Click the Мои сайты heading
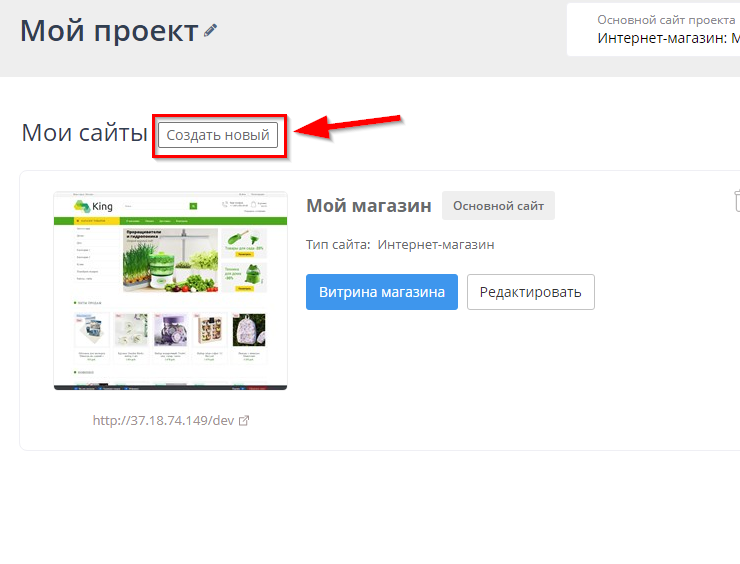 (x=84, y=133)
